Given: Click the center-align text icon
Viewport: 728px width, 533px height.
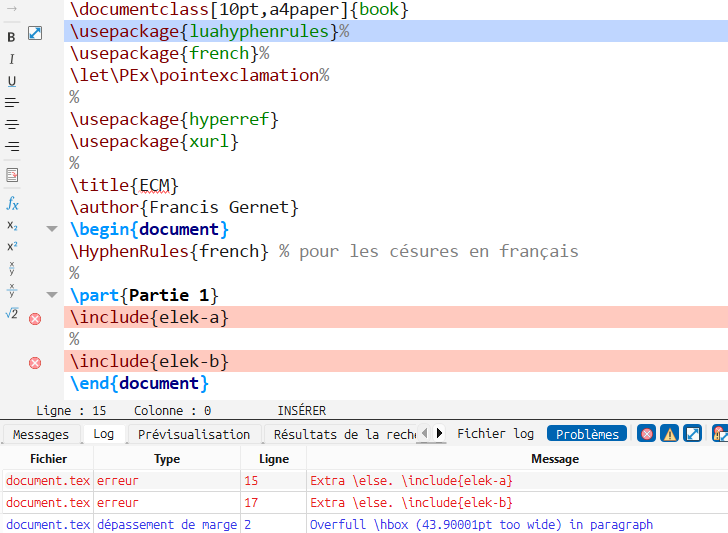Looking at the screenshot, I should pyautogui.click(x=12, y=124).
